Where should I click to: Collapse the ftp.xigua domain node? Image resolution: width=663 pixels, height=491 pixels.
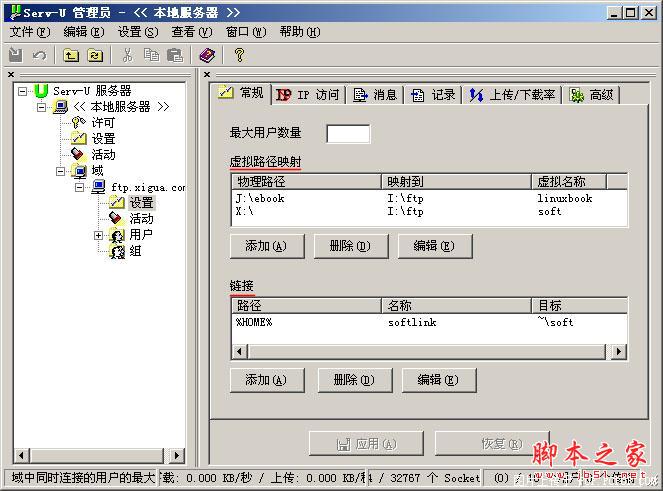[79, 187]
